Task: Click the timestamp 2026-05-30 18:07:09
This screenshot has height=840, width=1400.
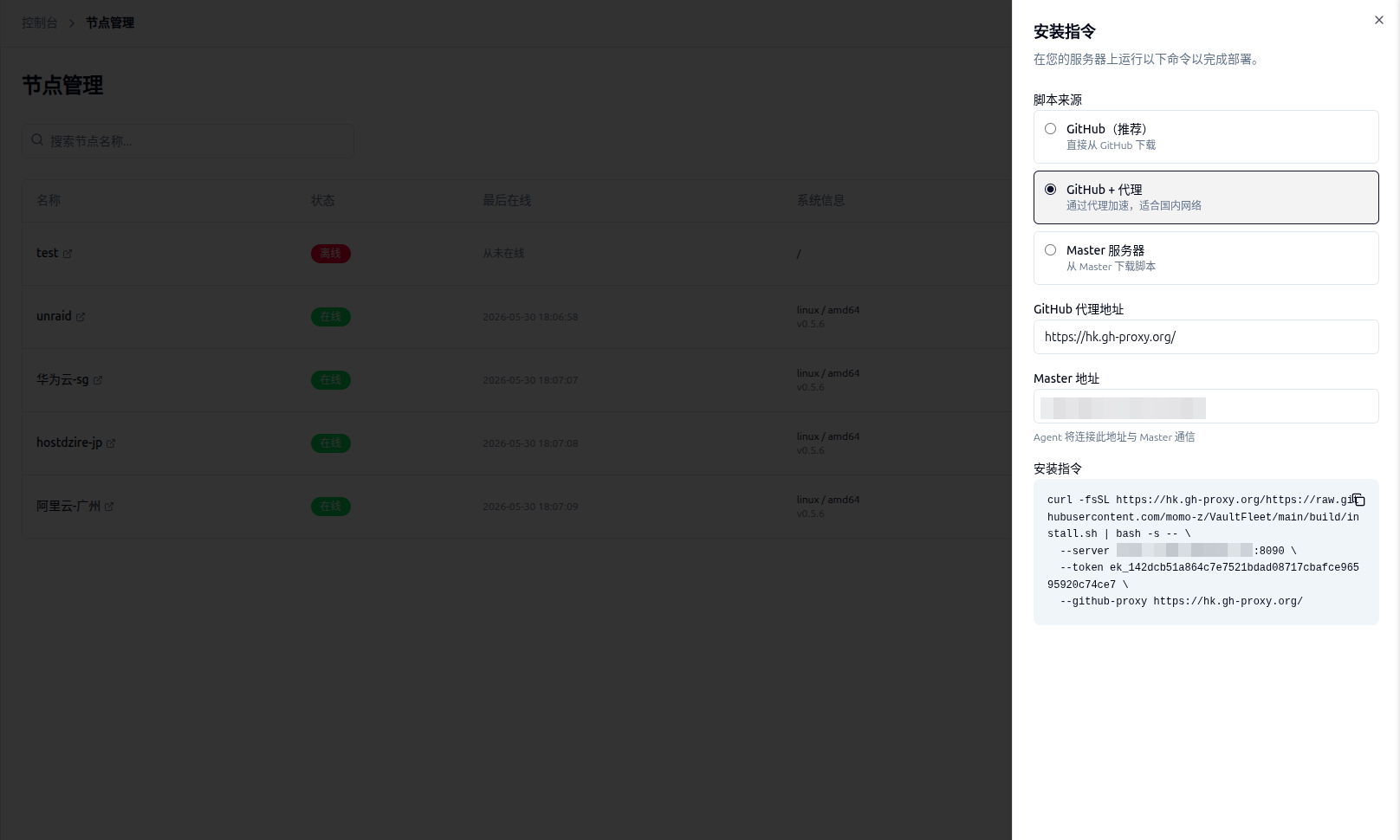Action: tap(530, 507)
